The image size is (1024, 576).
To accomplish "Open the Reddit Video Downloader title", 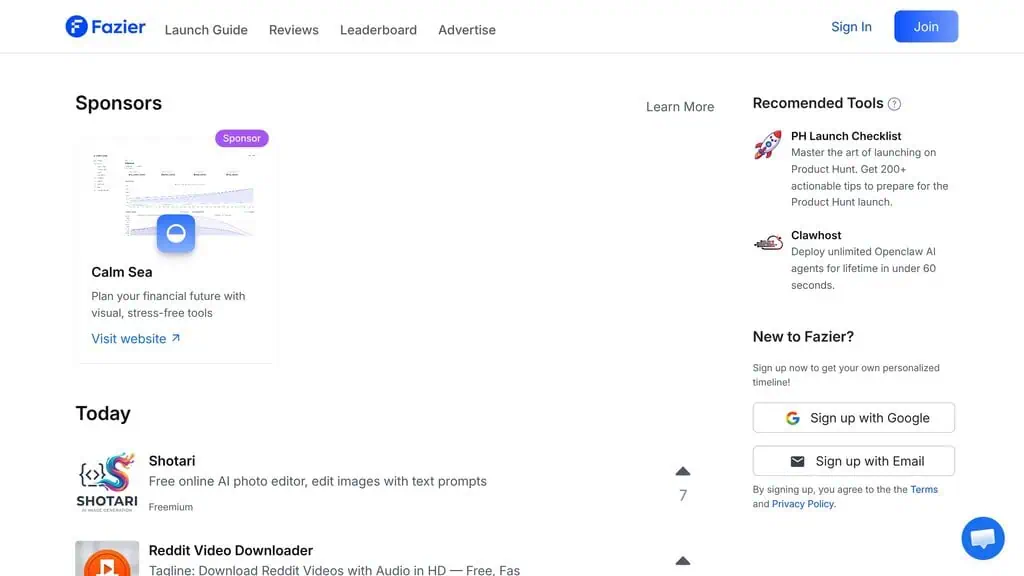I will click(231, 551).
